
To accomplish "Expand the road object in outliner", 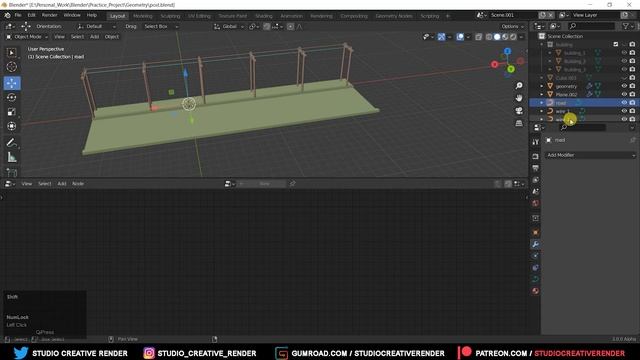I will pyautogui.click(x=542, y=102).
